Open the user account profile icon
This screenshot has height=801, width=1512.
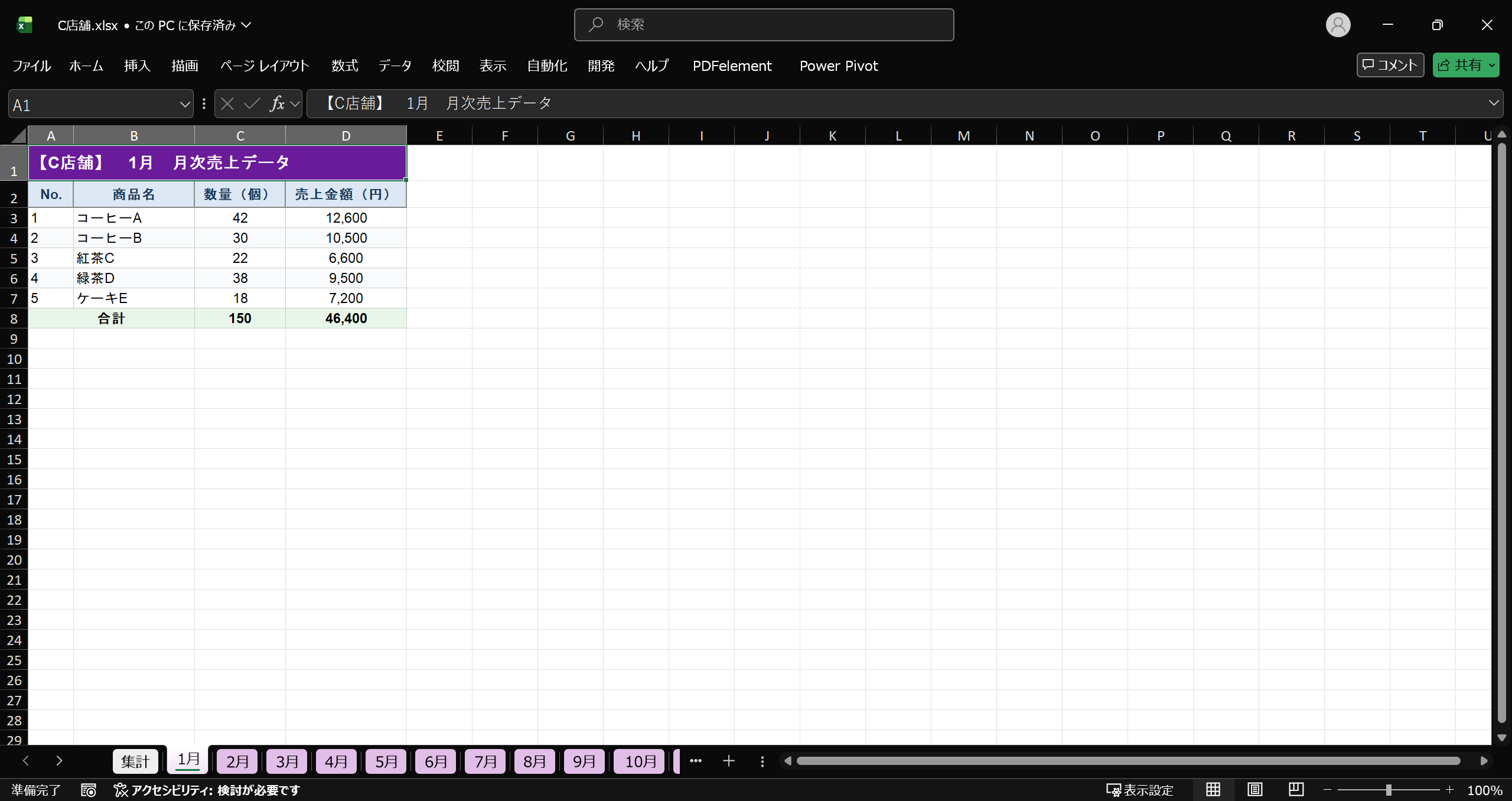[1338, 25]
